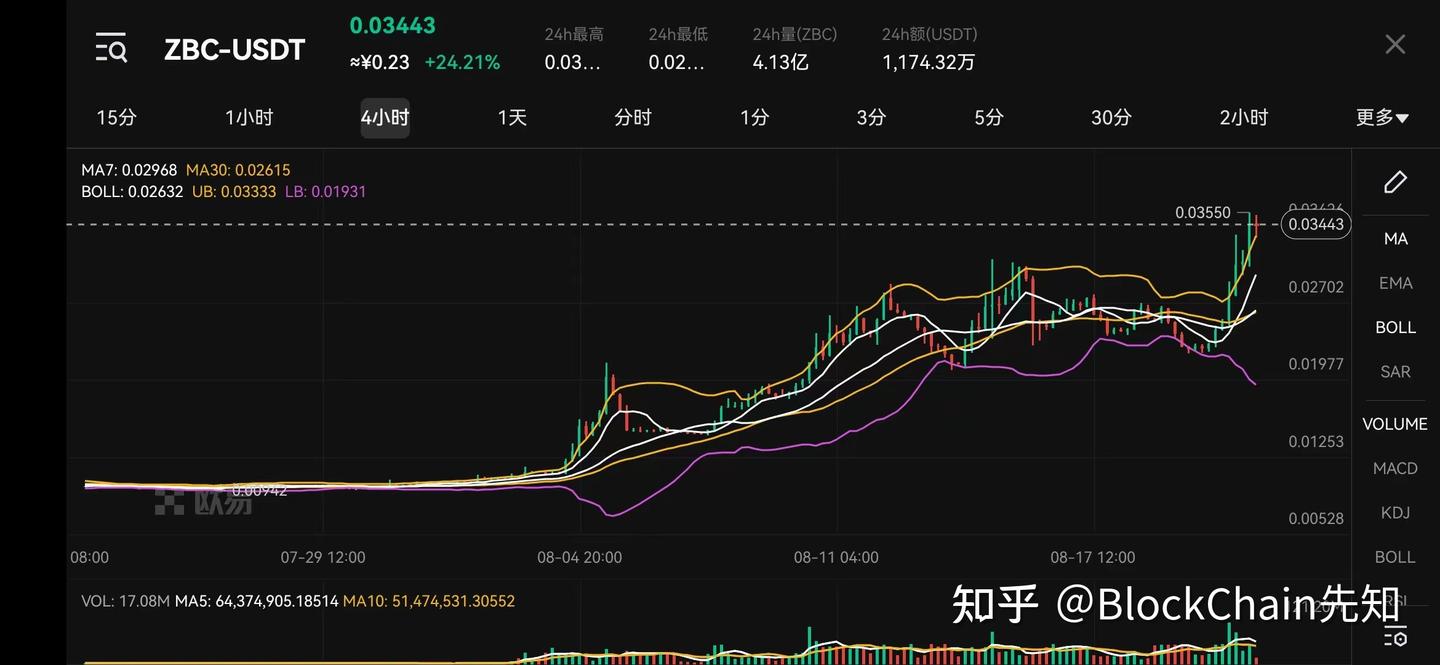Select the pencil drawing tool
The height and width of the screenshot is (665, 1440).
(1395, 182)
